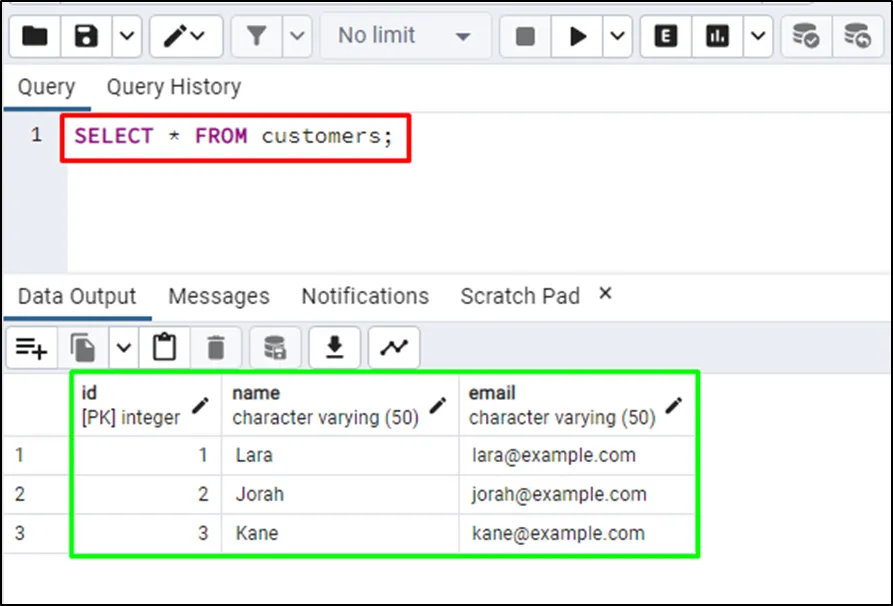The height and width of the screenshot is (606, 893).
Task: Click the Explain (E) icon
Action: click(x=665, y=36)
